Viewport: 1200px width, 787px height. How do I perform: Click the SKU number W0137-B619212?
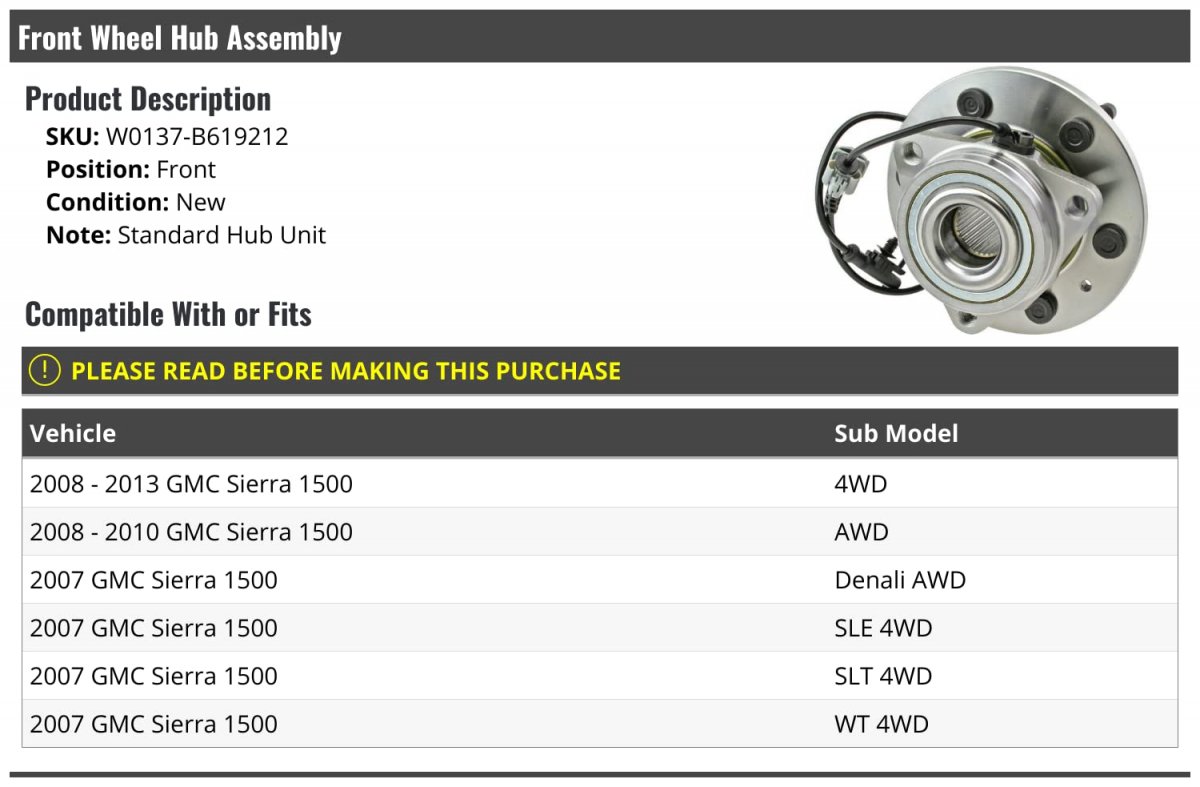pyautogui.click(x=197, y=137)
